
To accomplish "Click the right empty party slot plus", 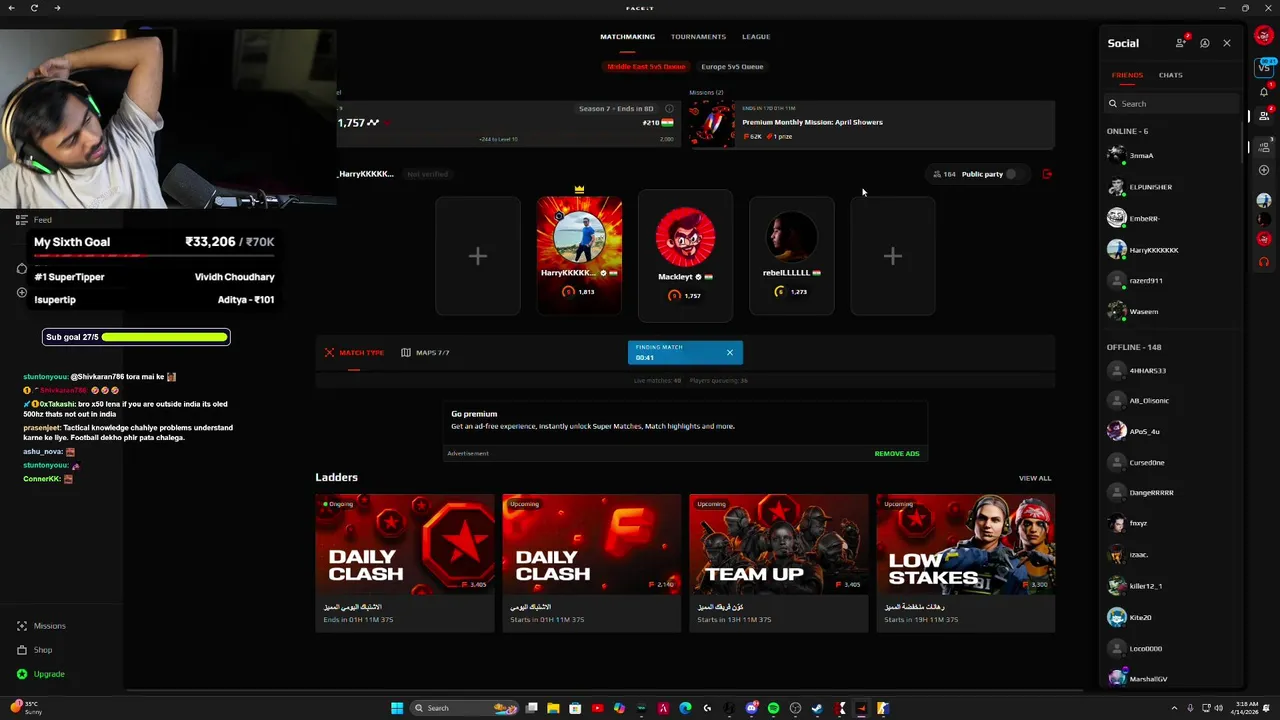I will [893, 256].
